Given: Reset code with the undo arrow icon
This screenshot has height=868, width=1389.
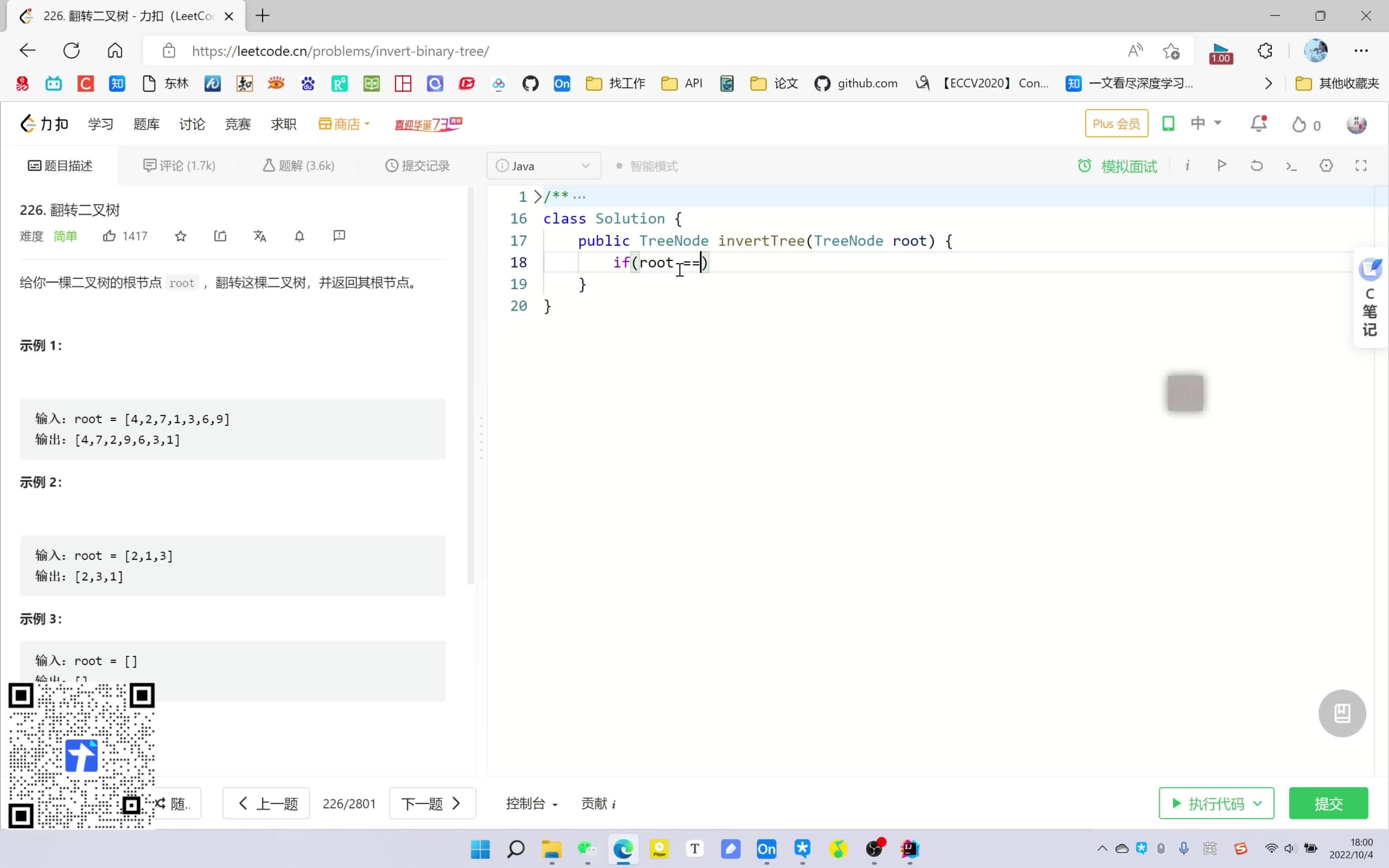Looking at the screenshot, I should 1256,166.
